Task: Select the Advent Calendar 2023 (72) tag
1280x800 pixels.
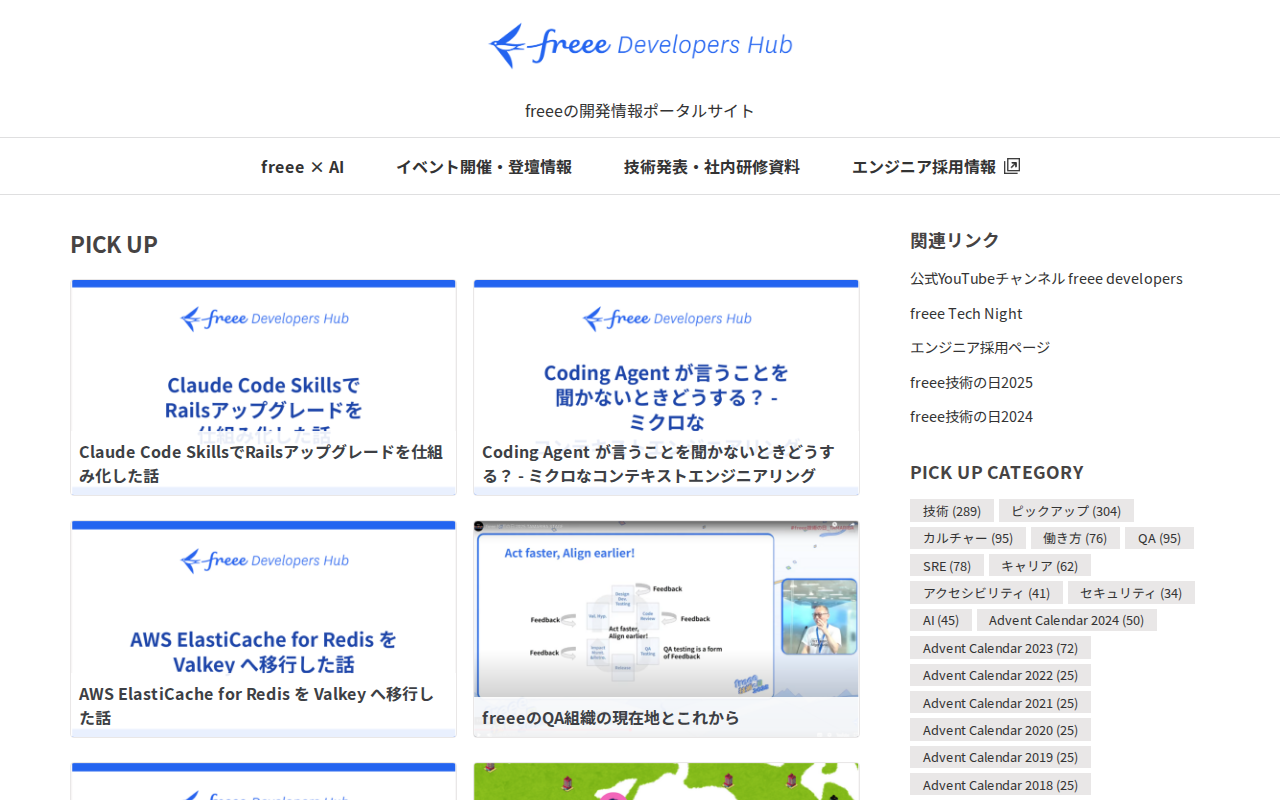Action: click(1000, 648)
